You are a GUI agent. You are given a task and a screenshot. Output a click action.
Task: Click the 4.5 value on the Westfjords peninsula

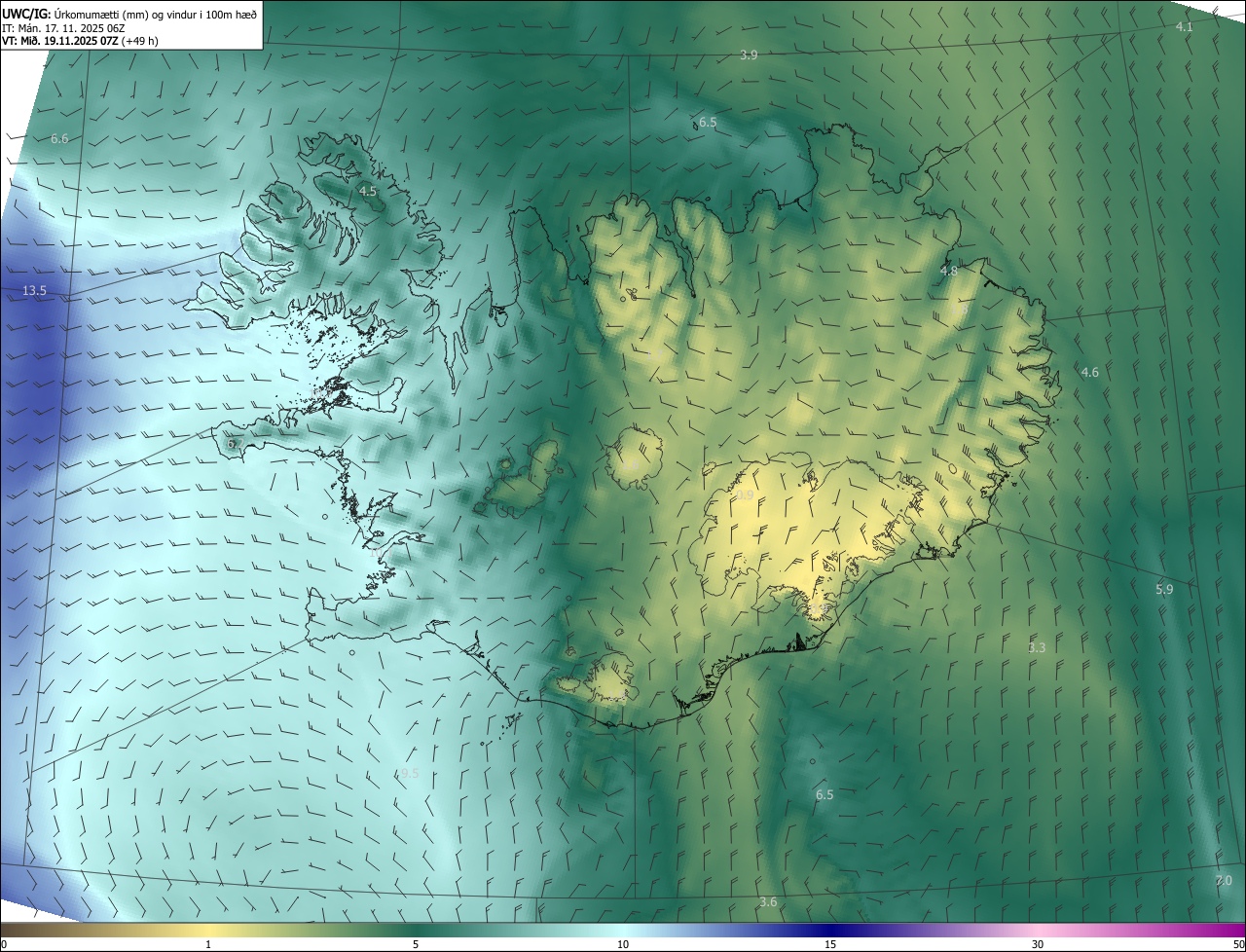coord(367,192)
